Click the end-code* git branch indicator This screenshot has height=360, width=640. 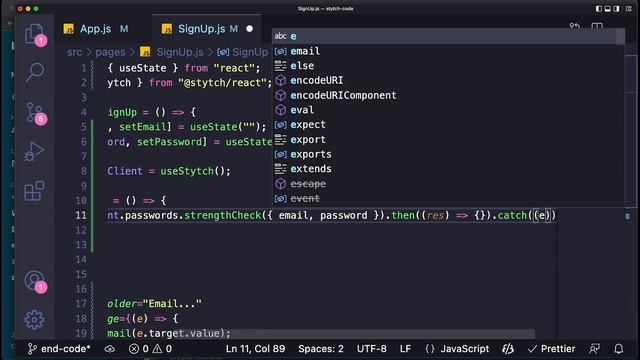[59, 349]
